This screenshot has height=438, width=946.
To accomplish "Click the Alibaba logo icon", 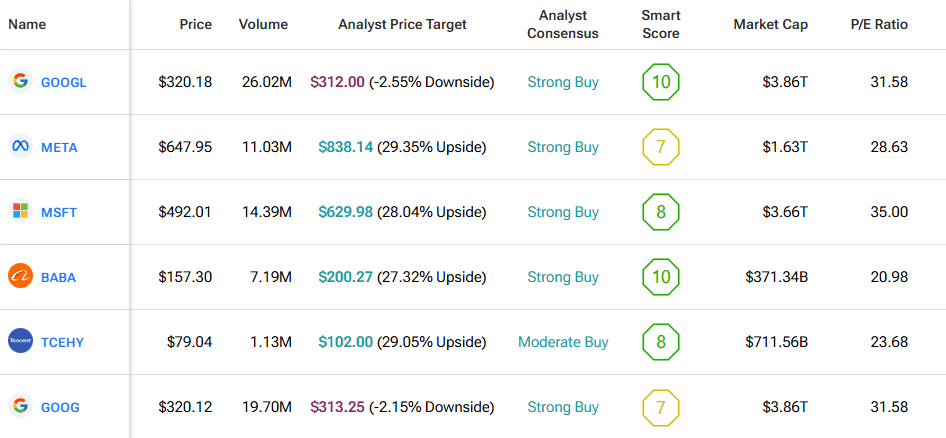I will coord(20,277).
